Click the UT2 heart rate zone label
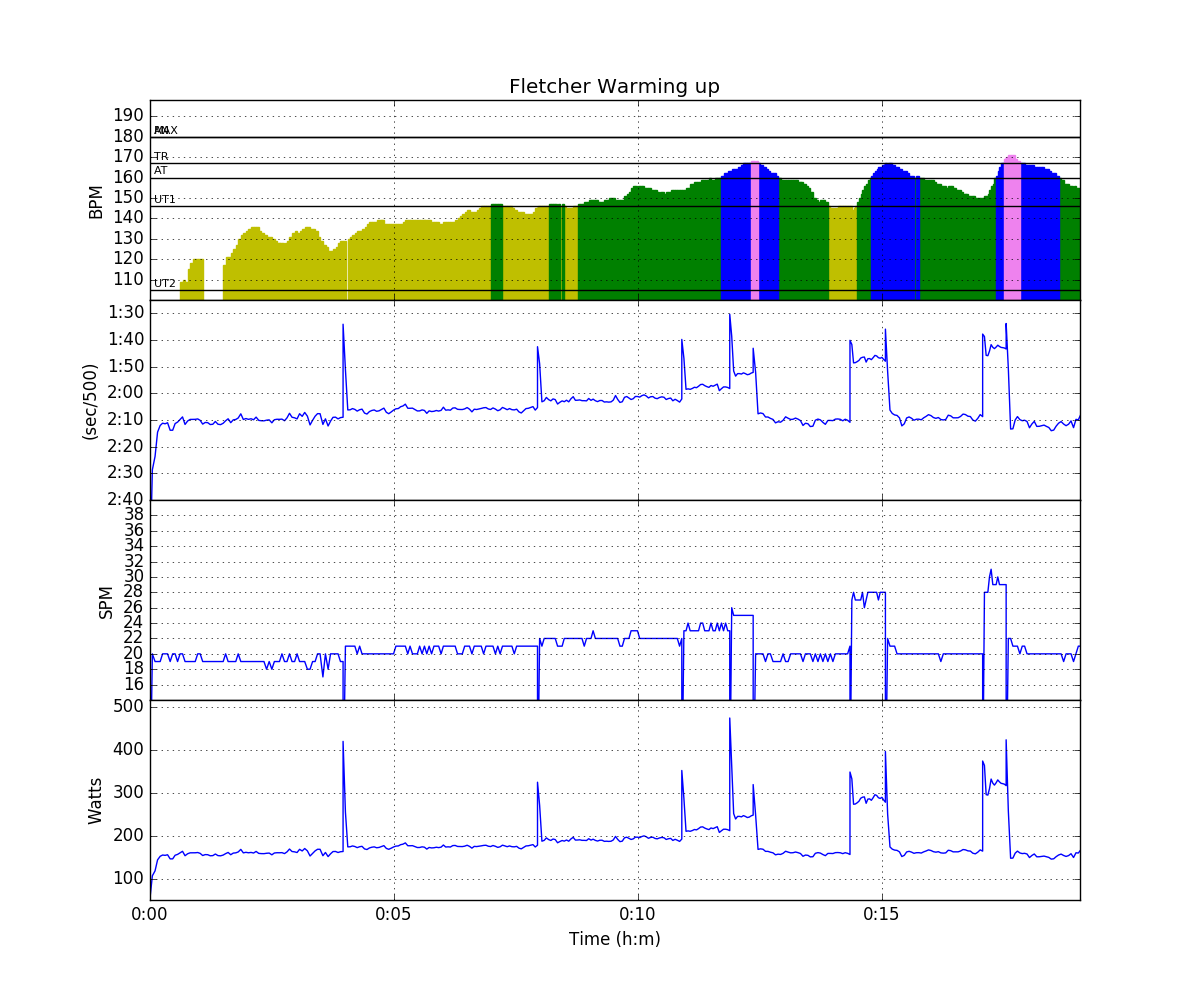The image size is (1200, 1000). (x=164, y=284)
